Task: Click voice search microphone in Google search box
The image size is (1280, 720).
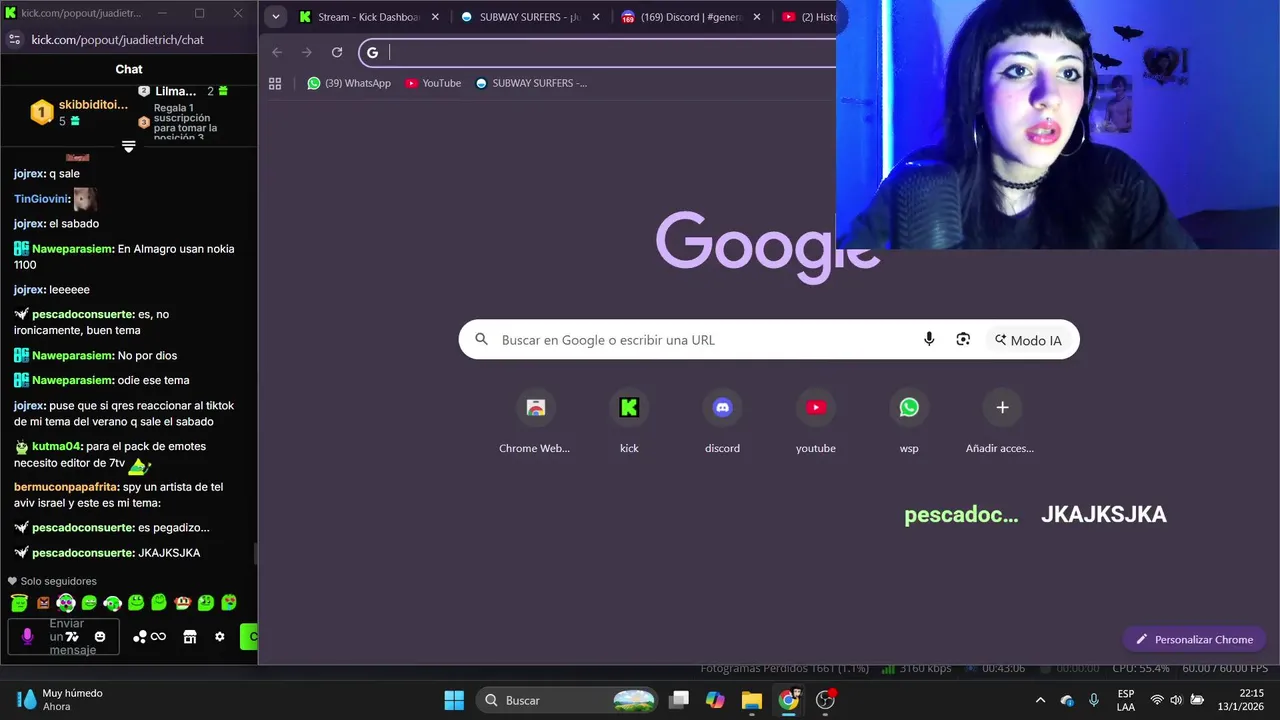Action: pos(929,340)
